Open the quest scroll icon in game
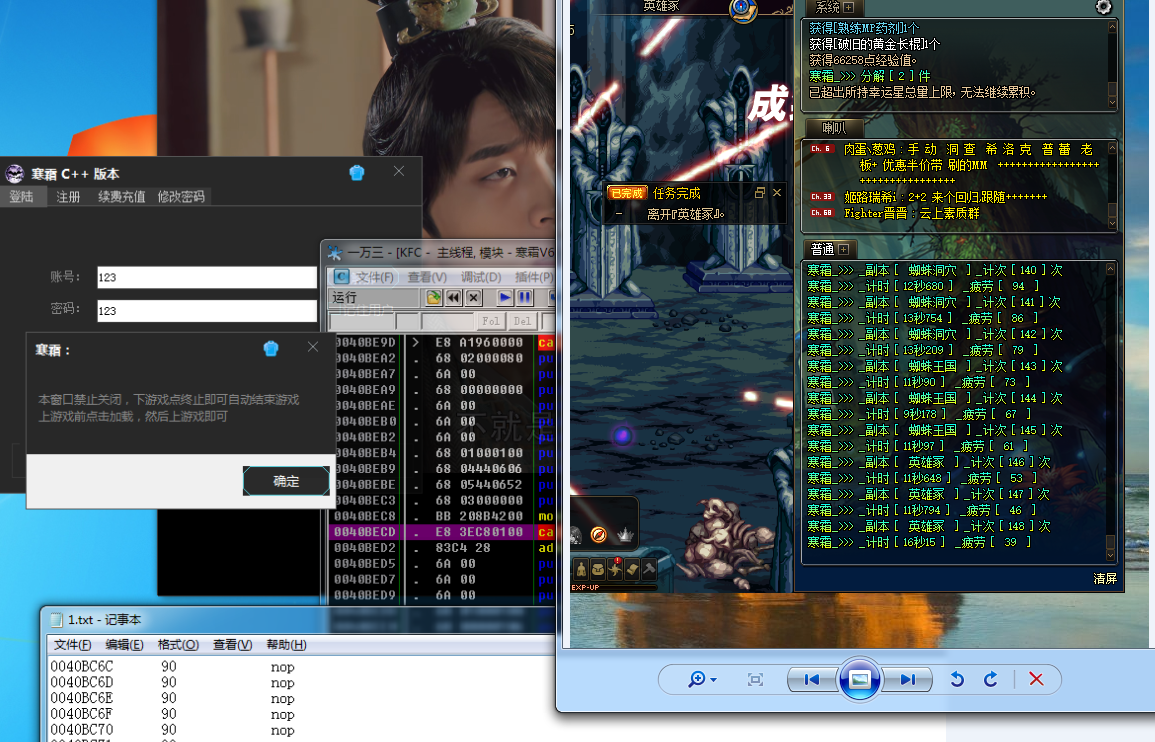This screenshot has width=1155, height=742. coord(632,570)
